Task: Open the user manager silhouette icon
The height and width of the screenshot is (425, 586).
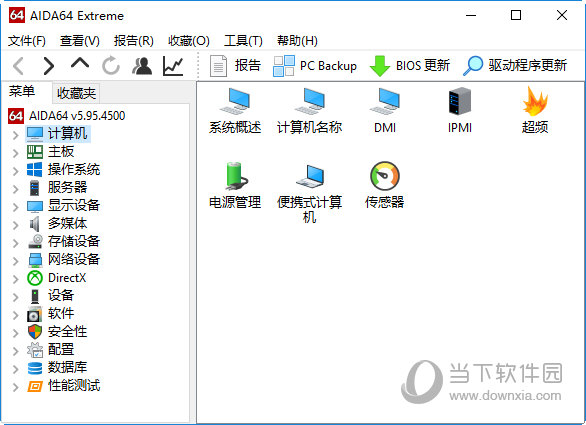Action: coord(142,66)
